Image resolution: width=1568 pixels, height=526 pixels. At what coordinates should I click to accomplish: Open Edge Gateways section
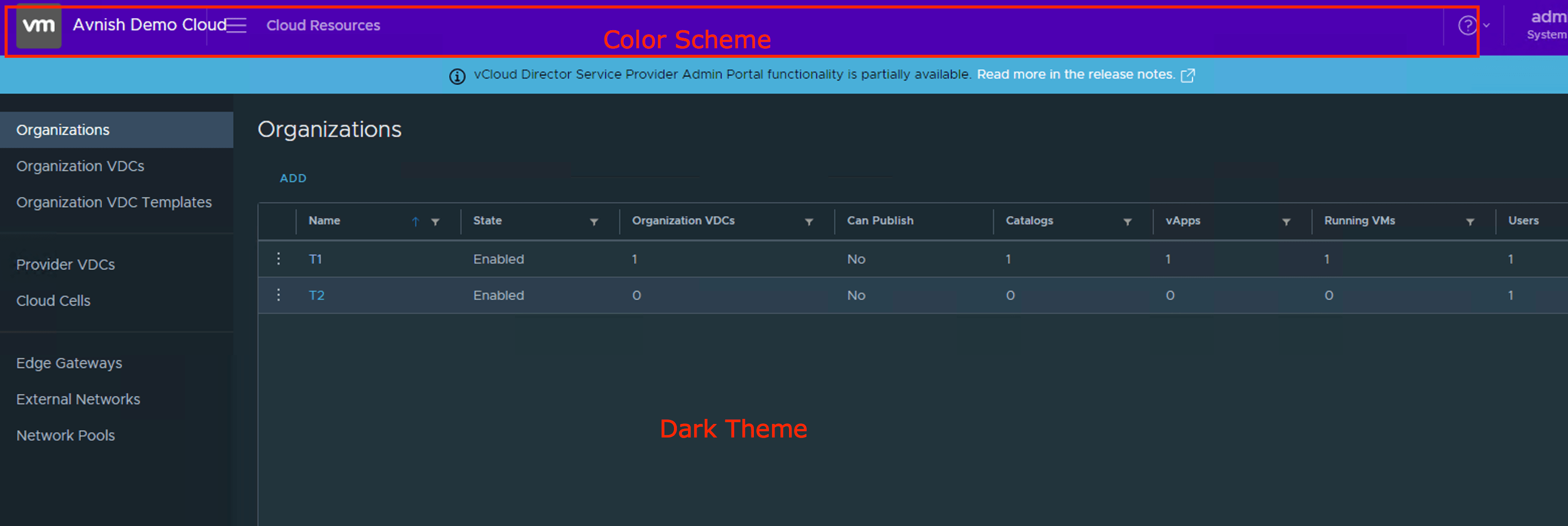69,364
